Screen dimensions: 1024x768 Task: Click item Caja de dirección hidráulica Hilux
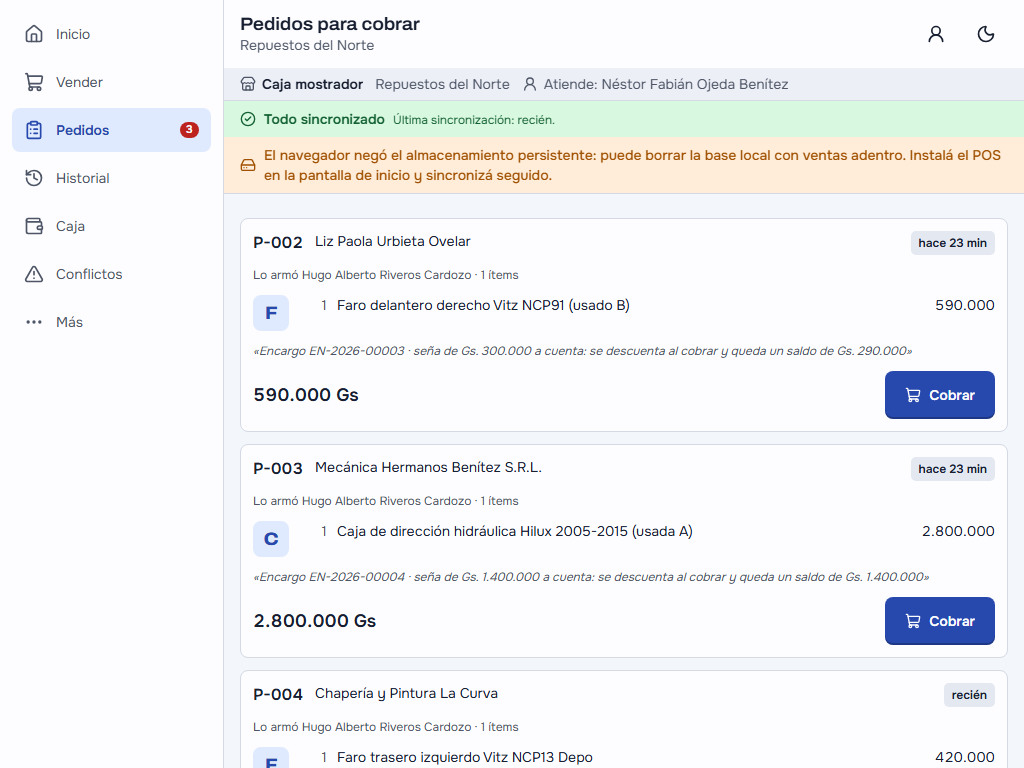[515, 531]
